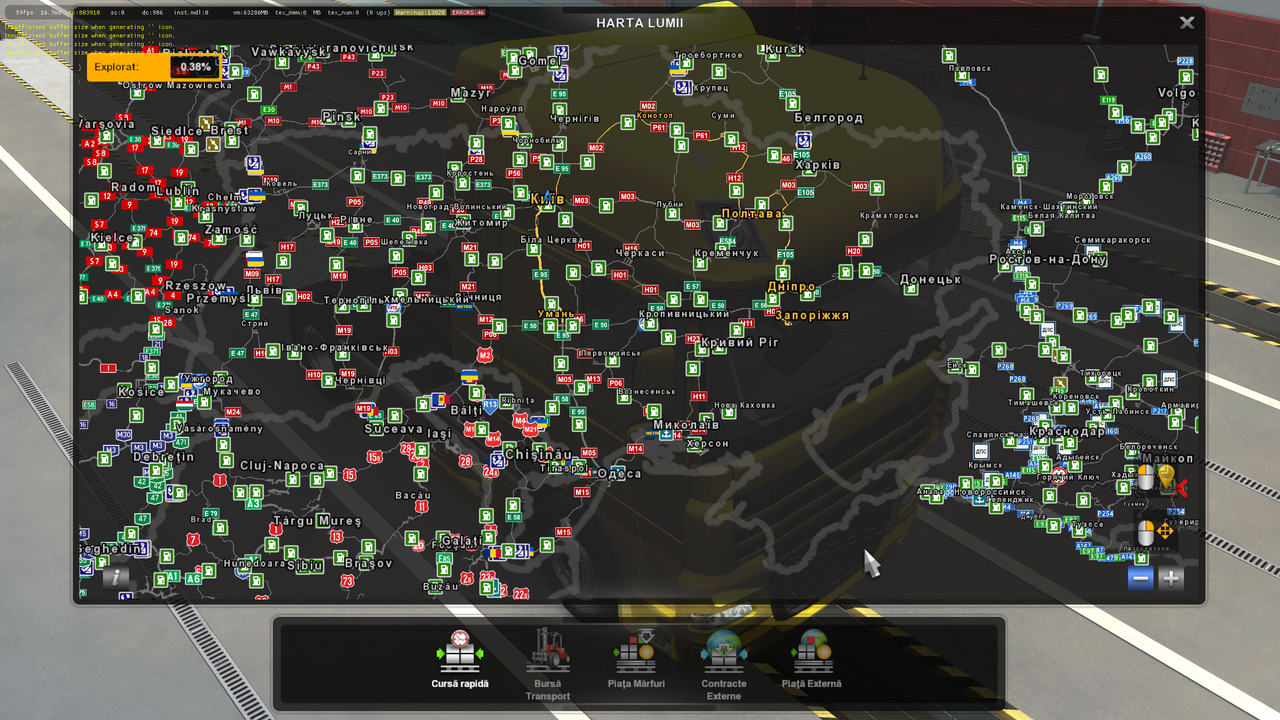Screen dimensions: 1280x720
Task: Click the yellow waypoint pin hint icon
Action: tap(1167, 477)
